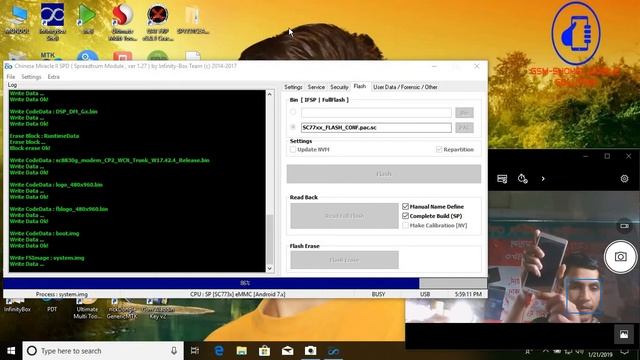
Task: Click the photo timer icon in Camera
Action: point(522,178)
